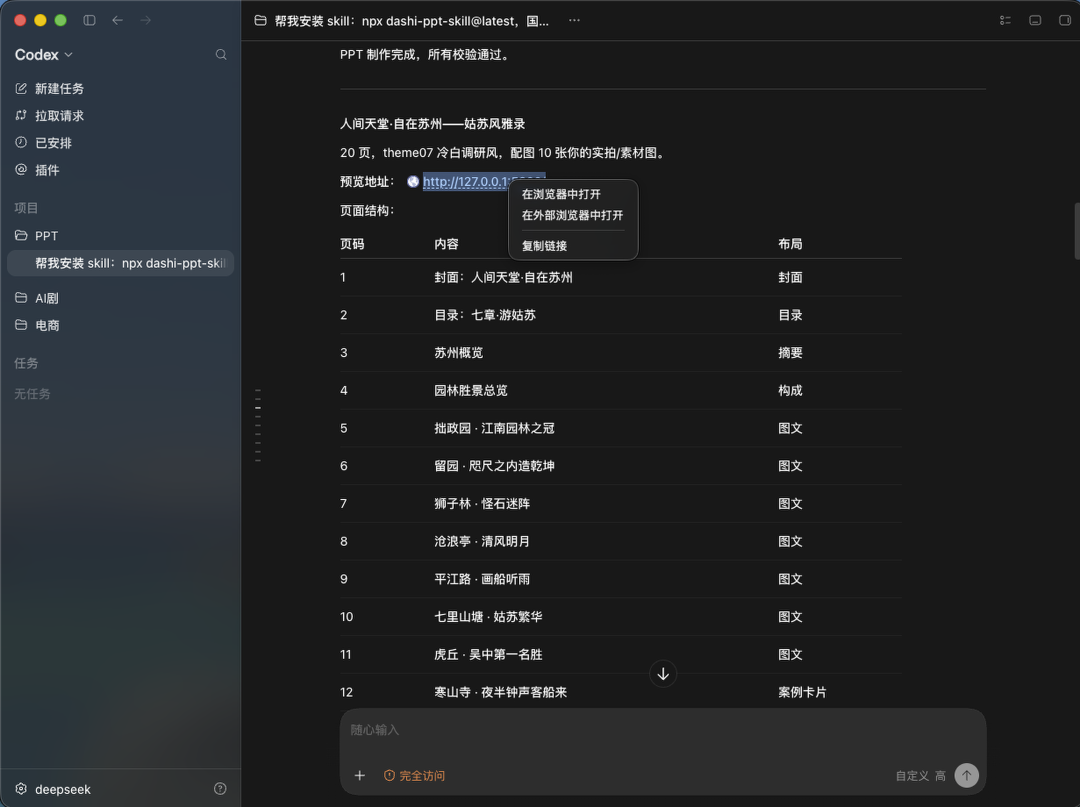Open the task list icon at top right
The width and height of the screenshot is (1080, 807).
pyautogui.click(x=1006, y=21)
